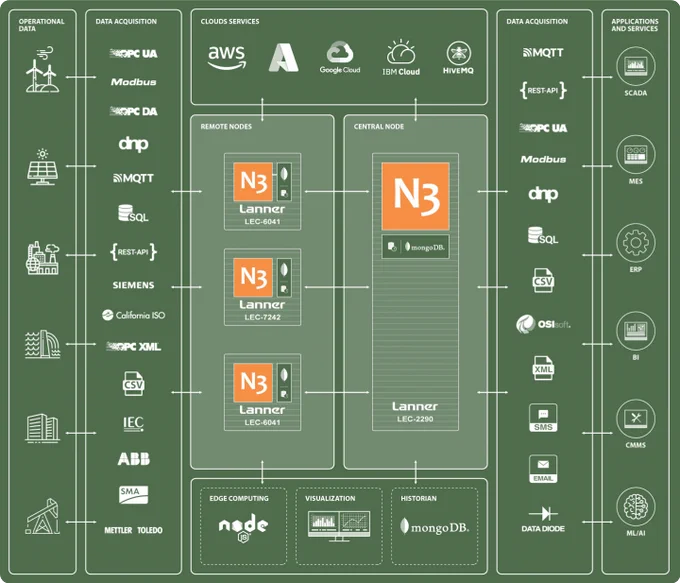Click the LEC-2290 label
680x583 pixels.
pos(415,419)
